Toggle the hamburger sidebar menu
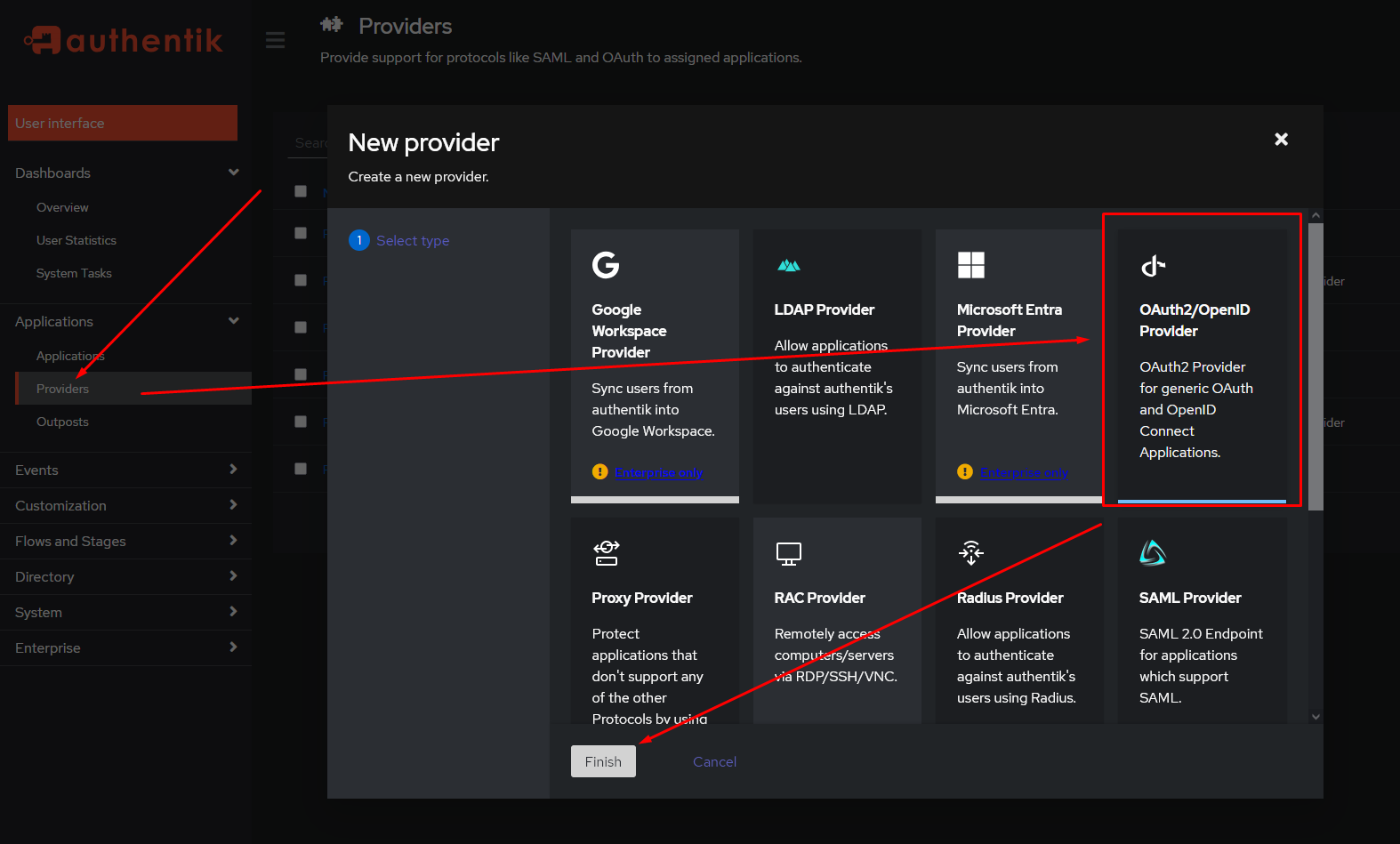 click(x=276, y=40)
